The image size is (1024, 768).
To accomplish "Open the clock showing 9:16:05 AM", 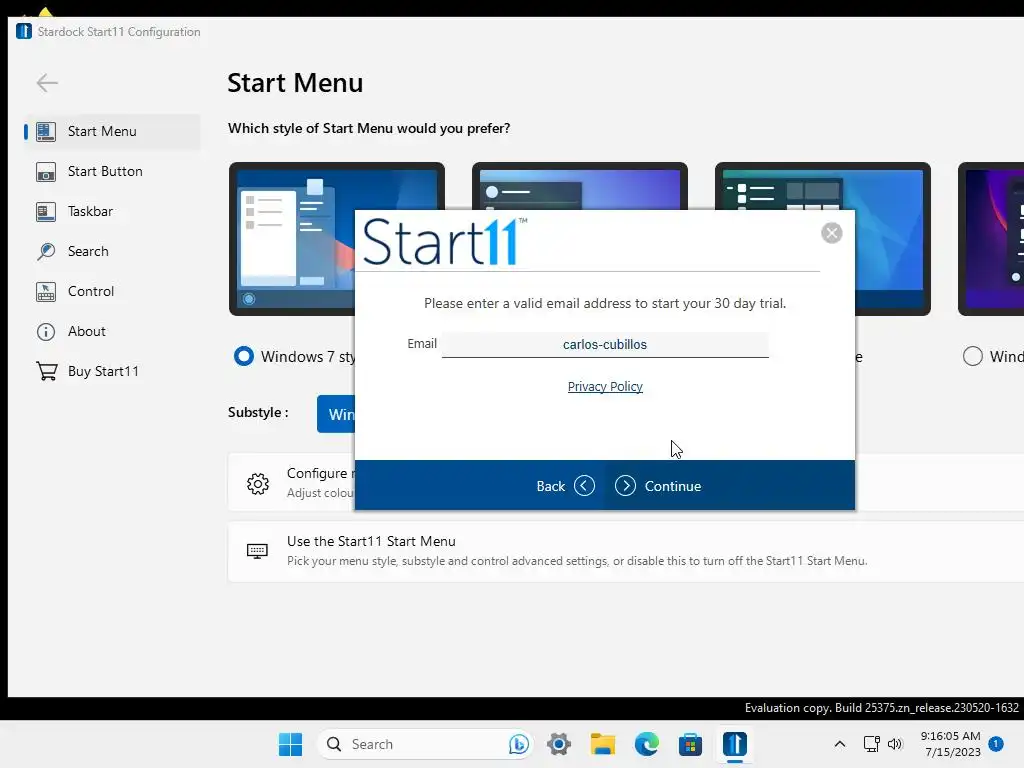I will (951, 744).
